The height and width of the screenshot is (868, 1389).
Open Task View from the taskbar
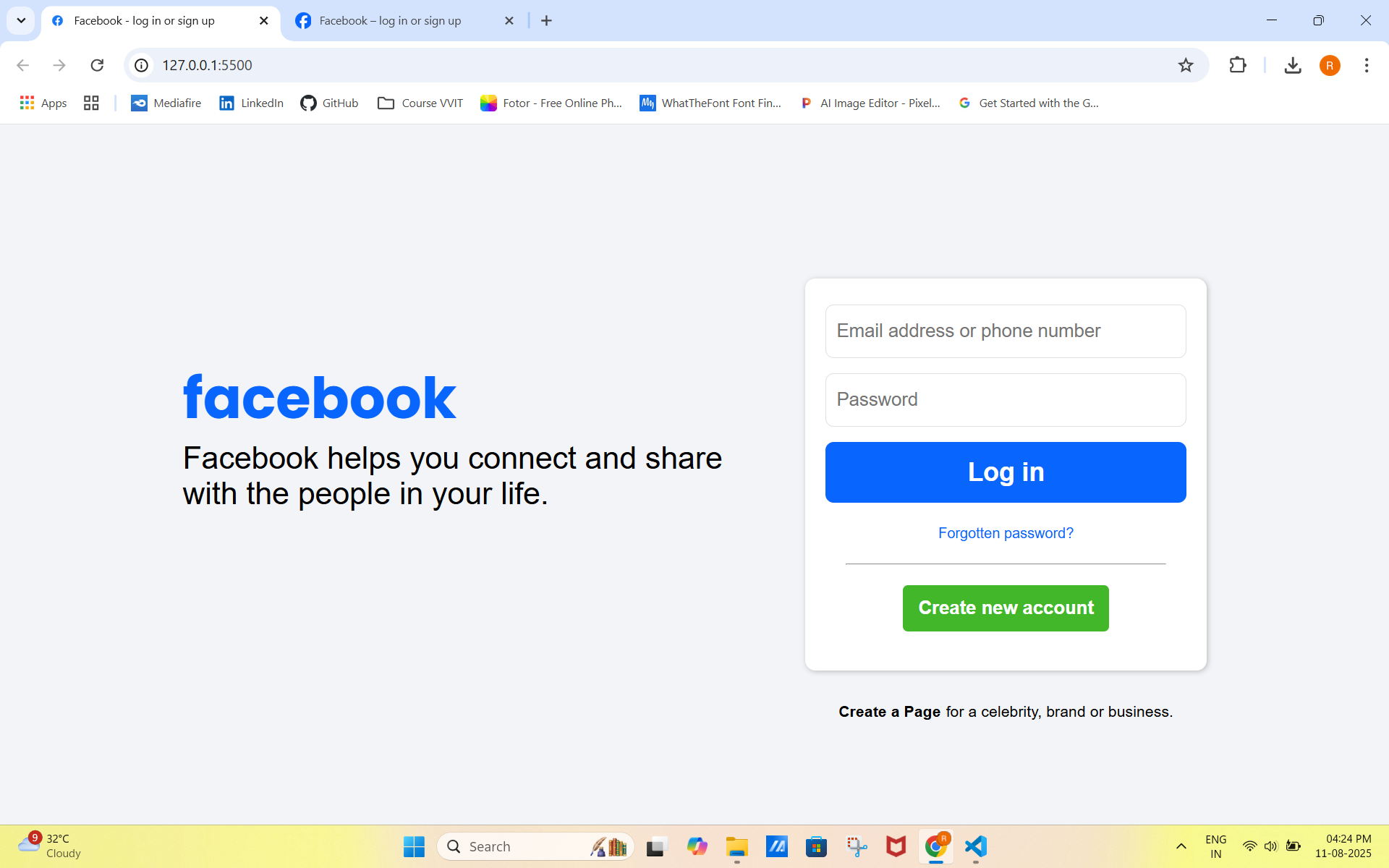[x=656, y=846]
